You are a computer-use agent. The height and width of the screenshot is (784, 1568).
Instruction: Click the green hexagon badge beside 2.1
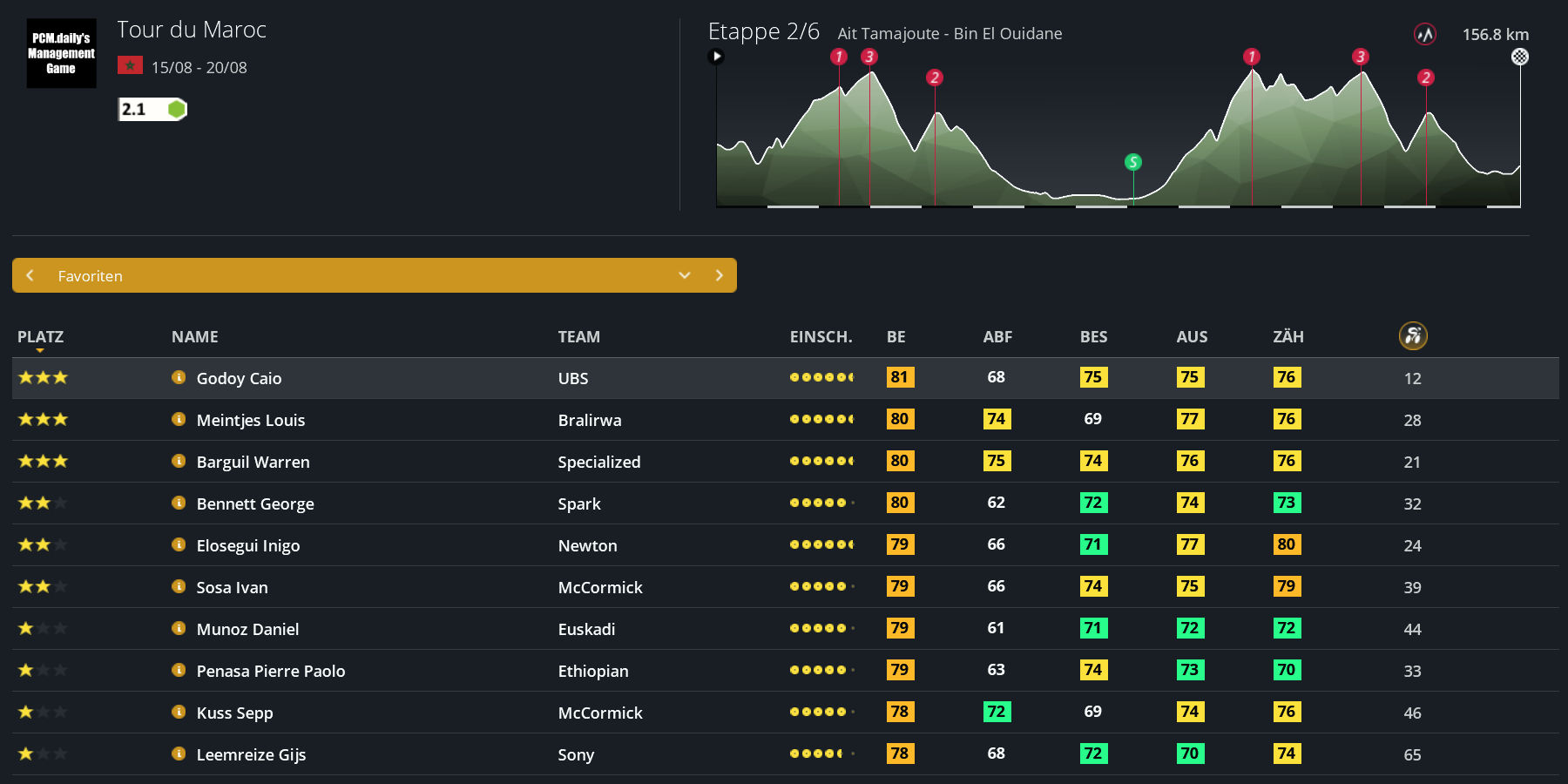[x=177, y=109]
